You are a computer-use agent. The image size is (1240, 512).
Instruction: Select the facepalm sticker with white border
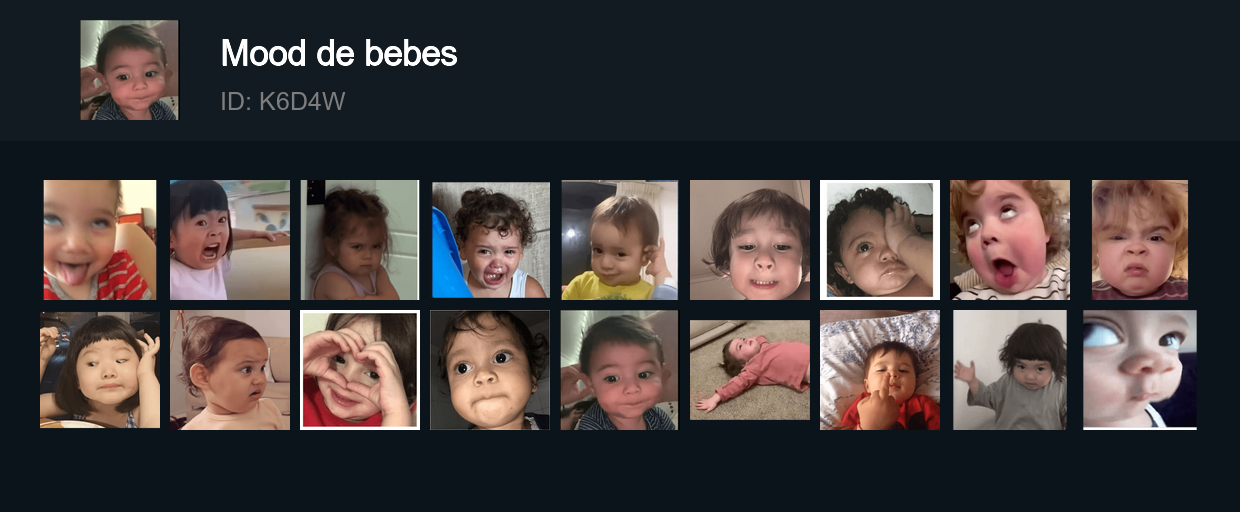[x=880, y=240]
